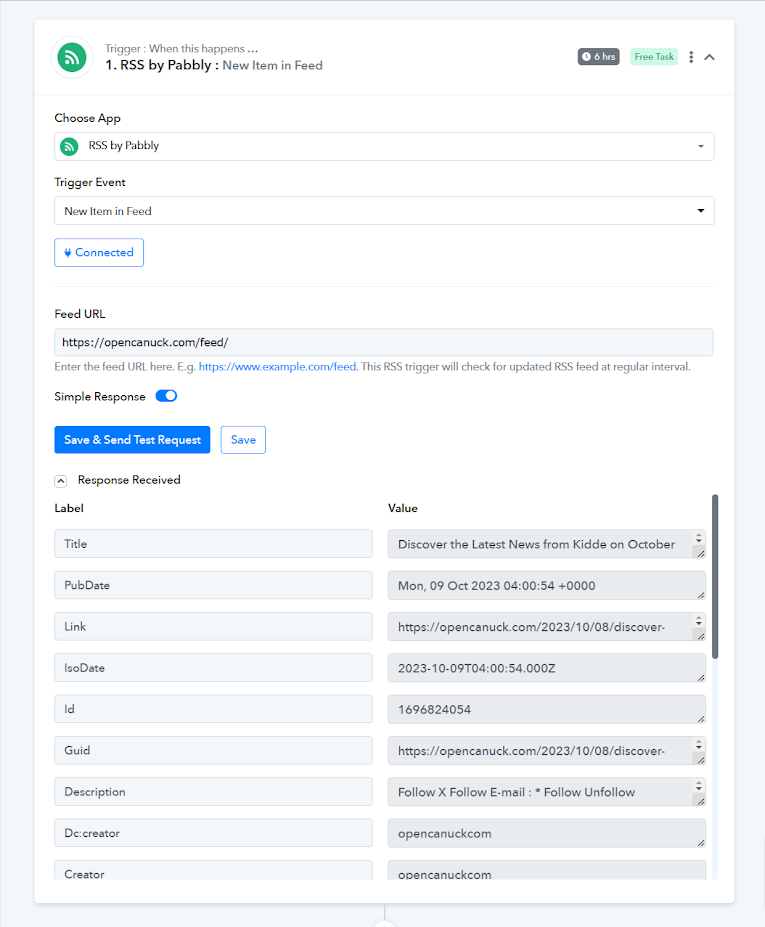Screen dimensions: 765x927
Task: Click the Dc:creator label field
Action: [213, 833]
